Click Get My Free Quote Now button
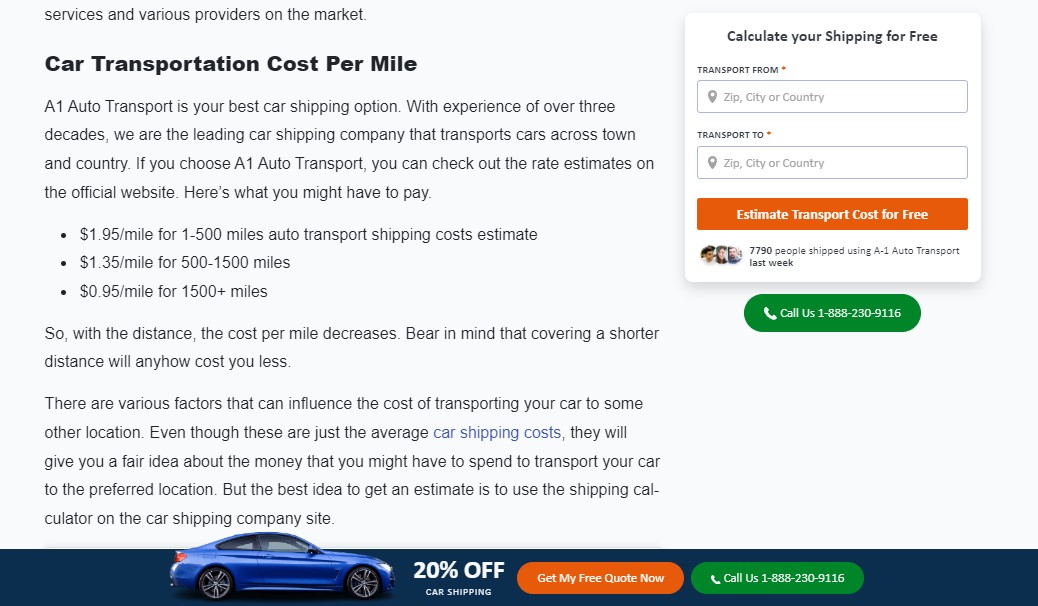Viewport: 1038px width, 606px height. pos(600,578)
